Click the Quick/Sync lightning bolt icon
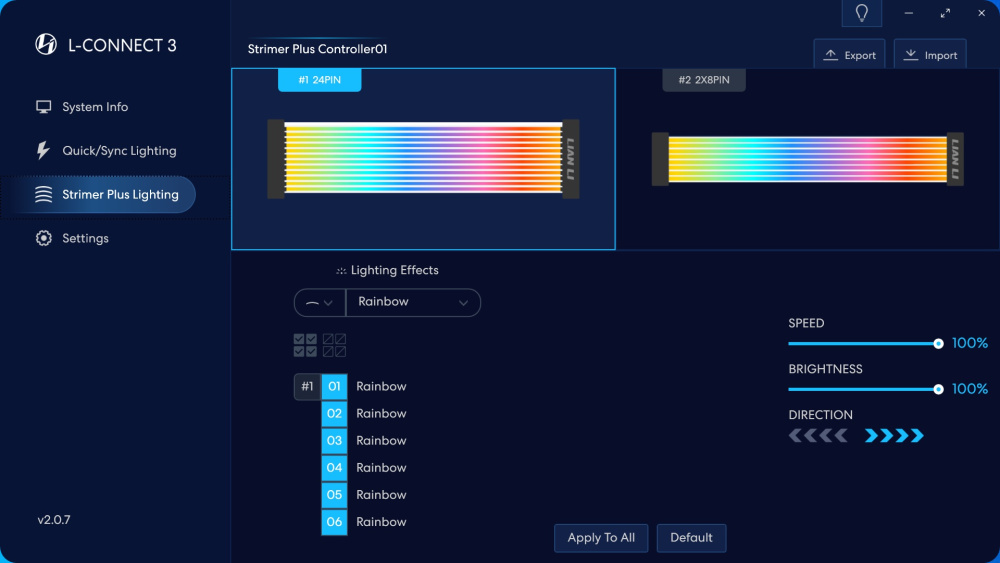Viewport: 1000px width, 563px height. coord(43,150)
